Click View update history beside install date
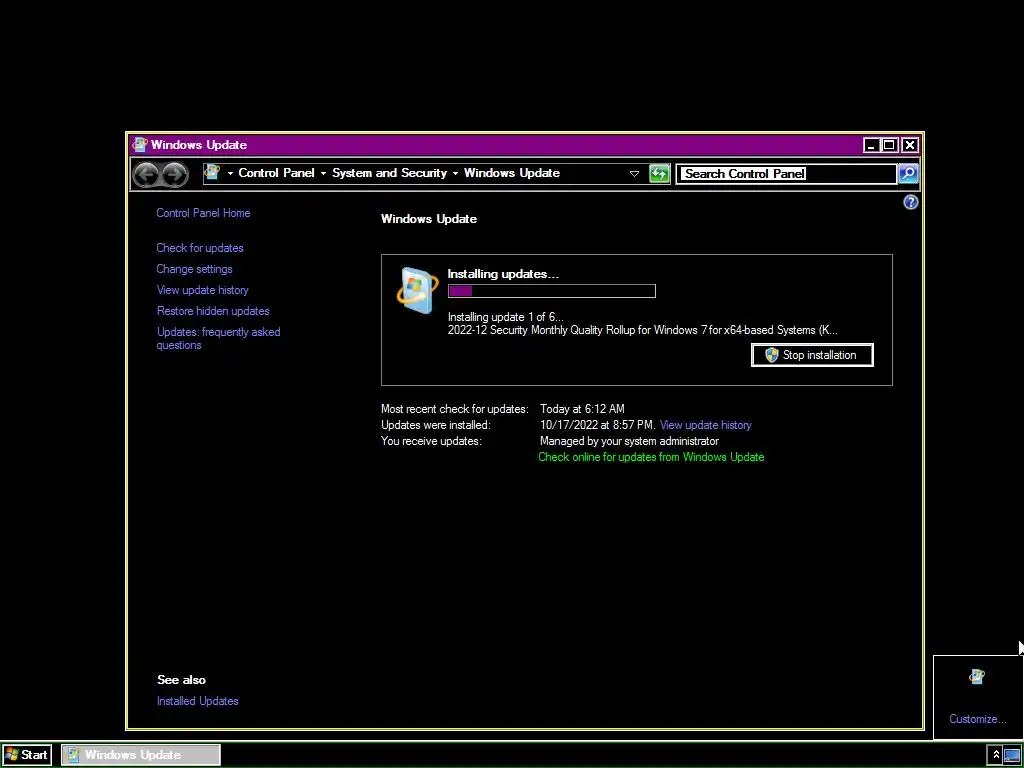1024x768 pixels. (x=705, y=425)
